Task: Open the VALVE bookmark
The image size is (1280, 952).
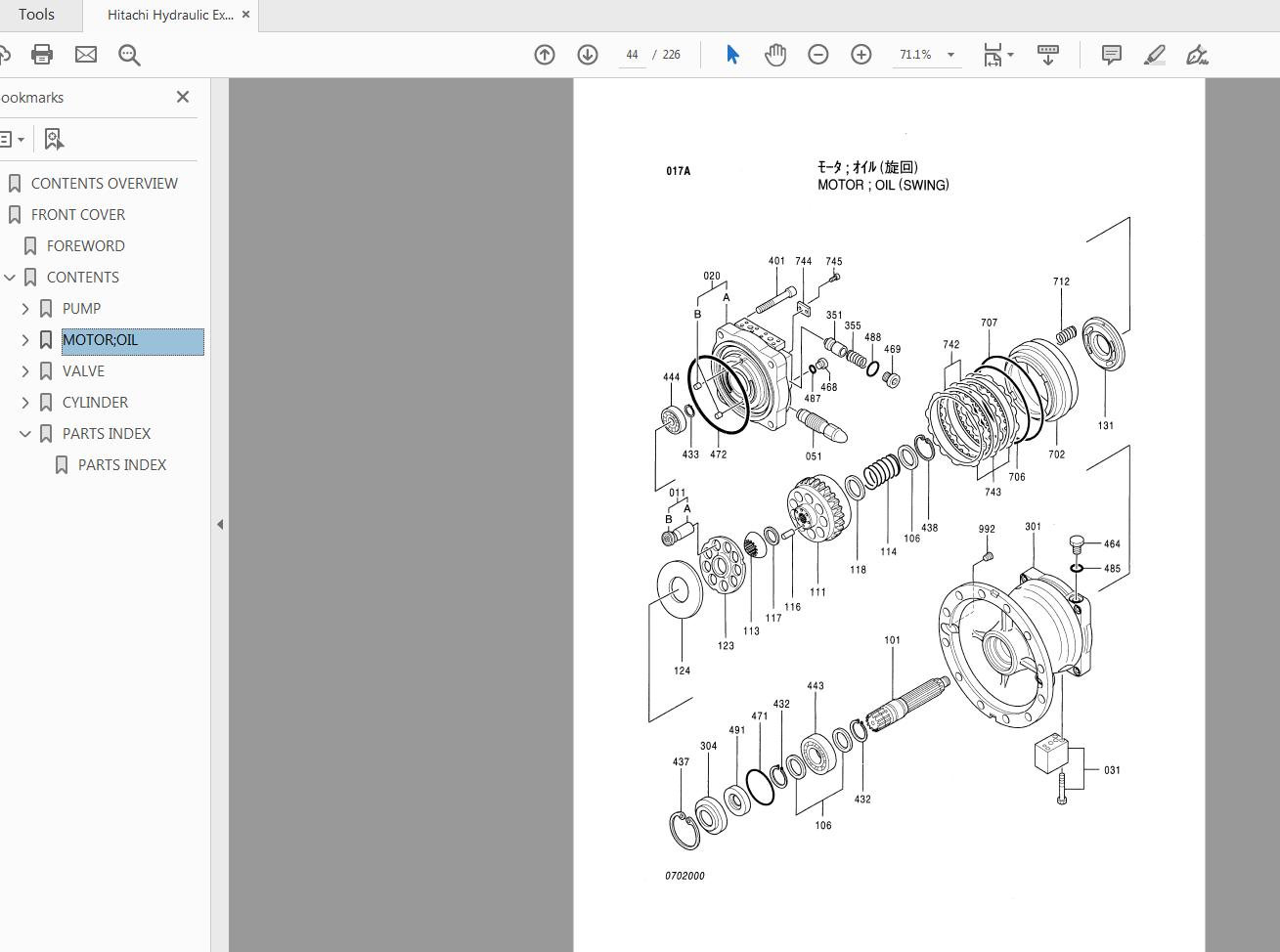Action: pos(84,370)
